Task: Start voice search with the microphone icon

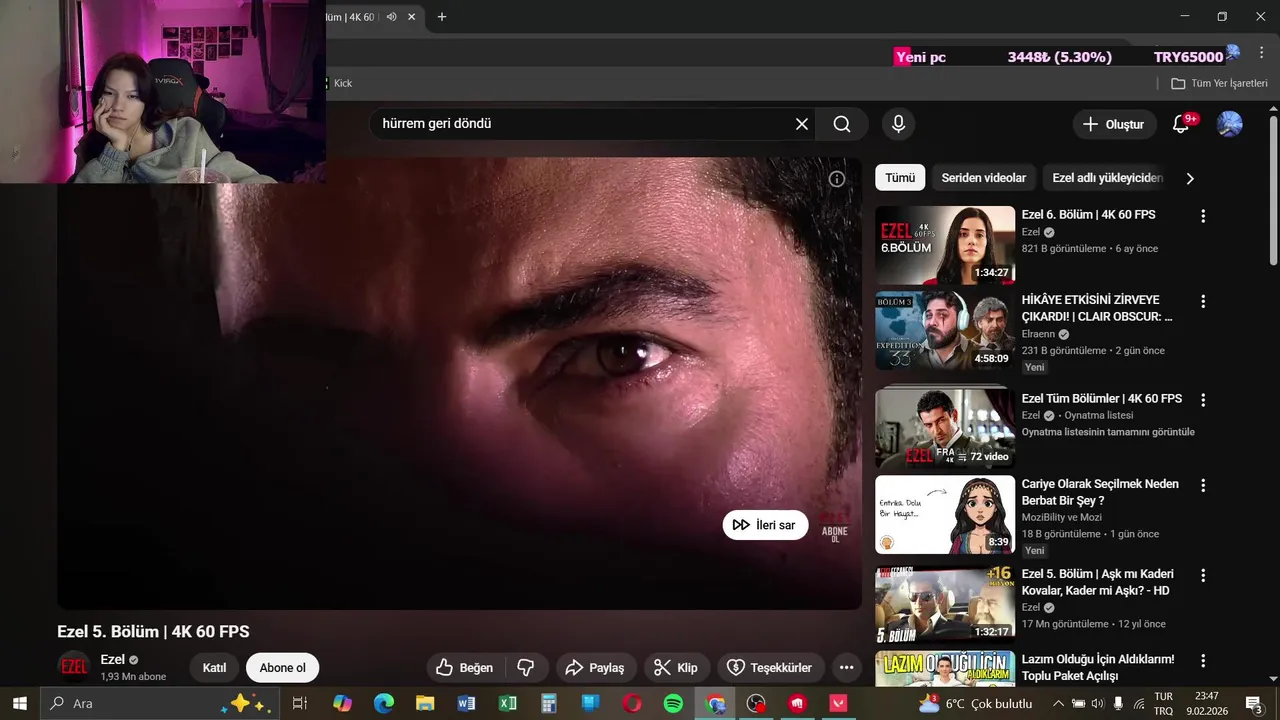Action: point(898,124)
